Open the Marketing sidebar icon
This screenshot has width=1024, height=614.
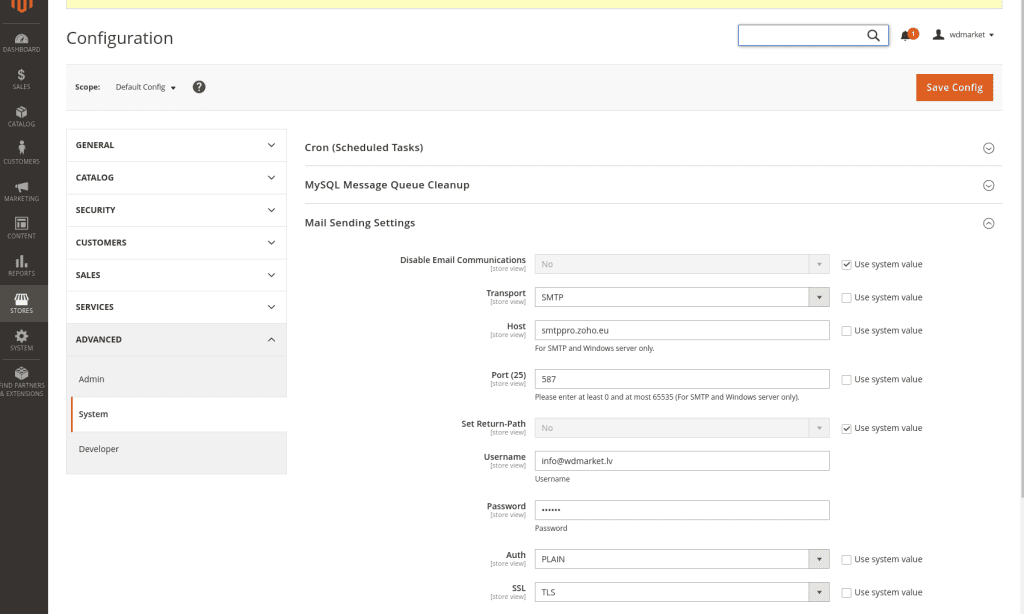(x=21, y=190)
